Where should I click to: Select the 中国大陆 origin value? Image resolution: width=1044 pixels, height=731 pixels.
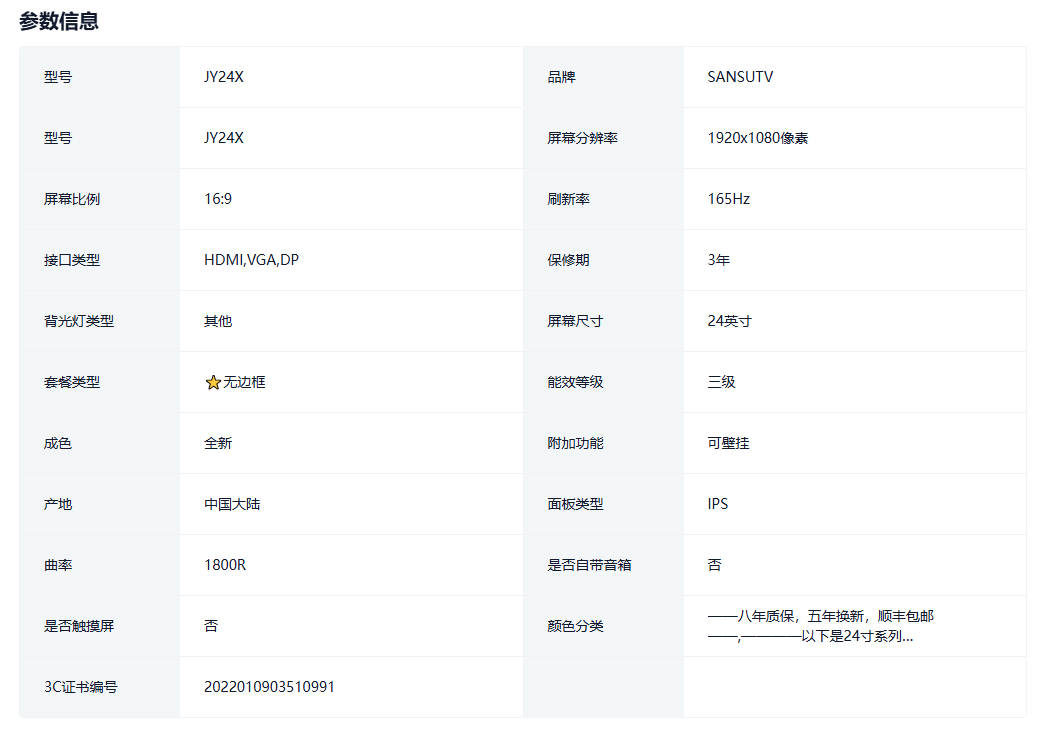(x=232, y=504)
